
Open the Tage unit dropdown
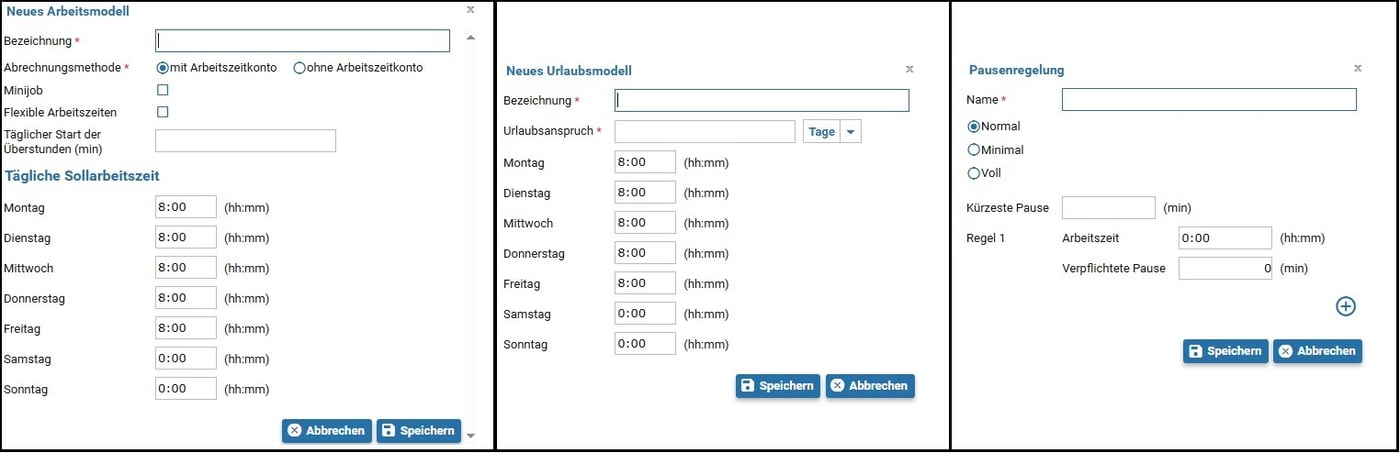point(850,132)
